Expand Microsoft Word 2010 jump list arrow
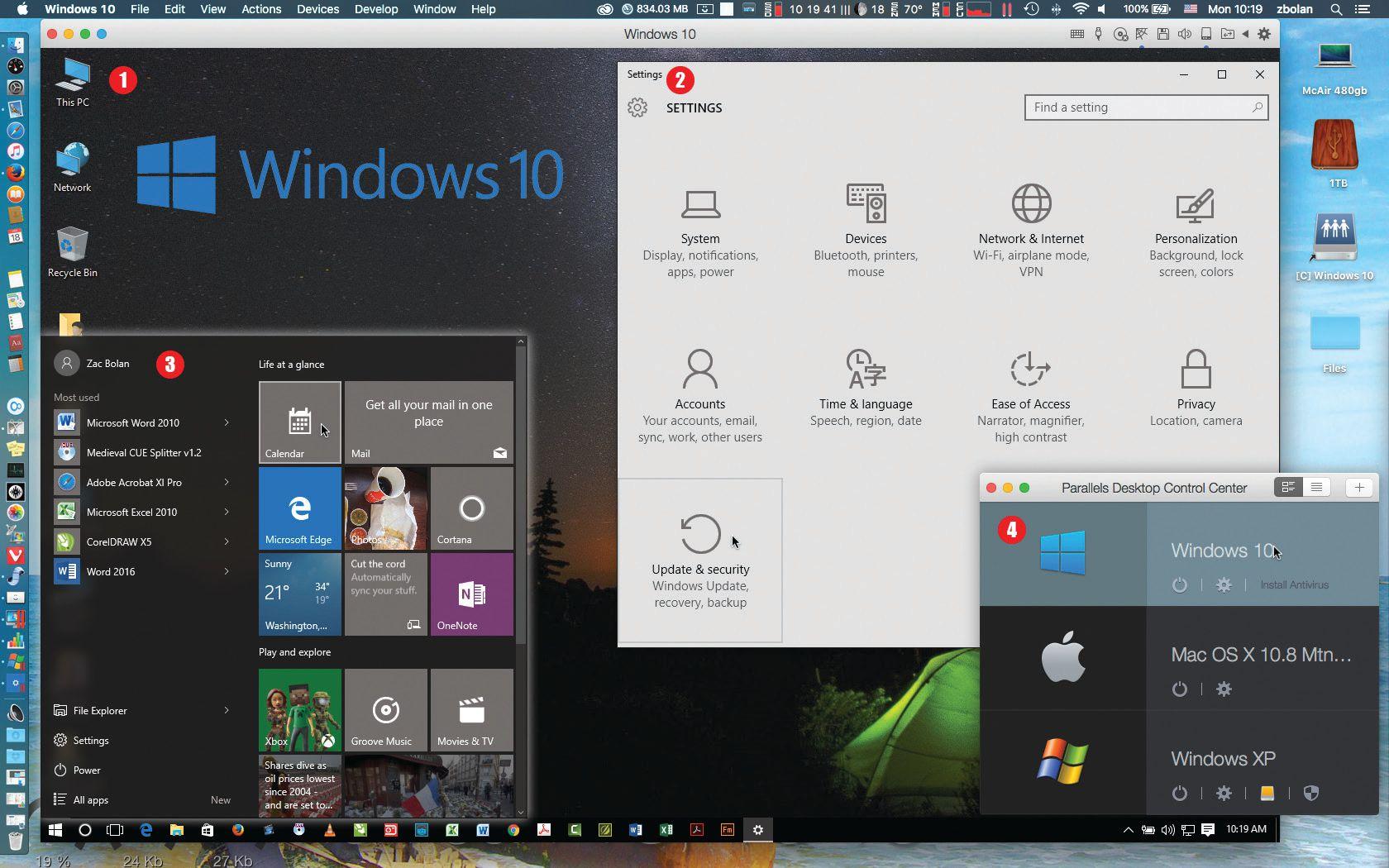This screenshot has width=1389, height=868. pyautogui.click(x=227, y=423)
